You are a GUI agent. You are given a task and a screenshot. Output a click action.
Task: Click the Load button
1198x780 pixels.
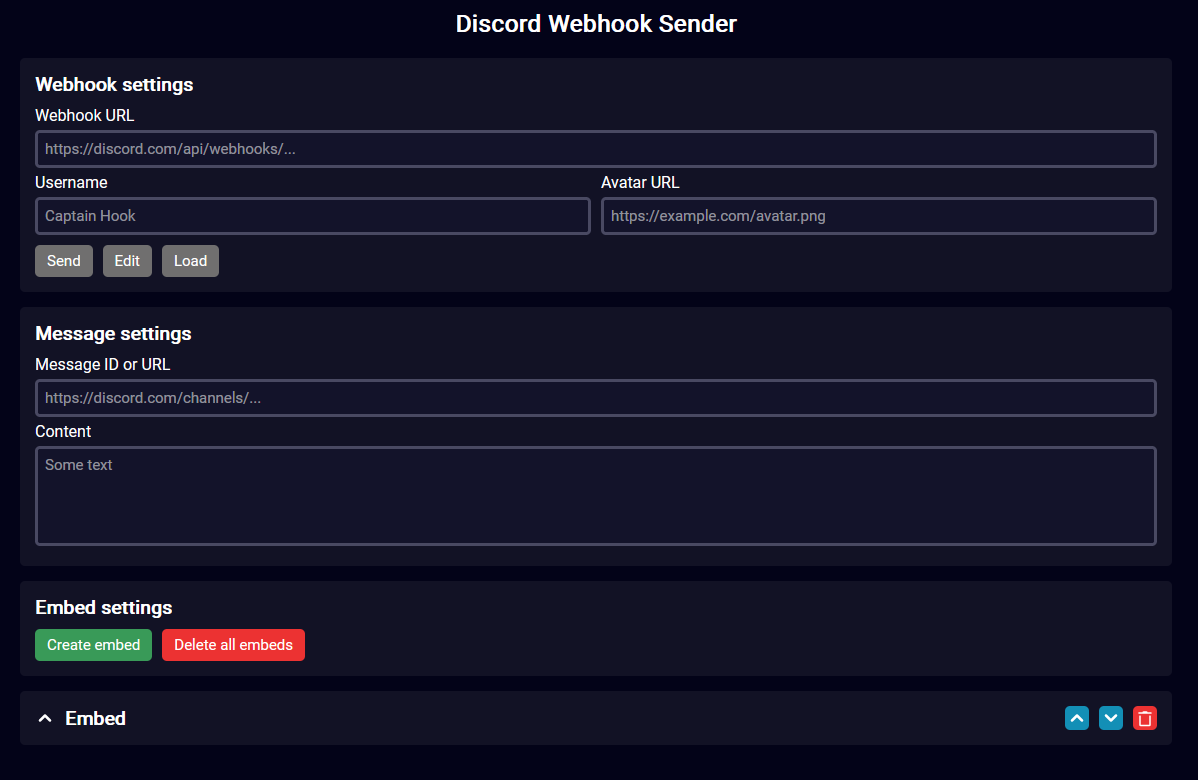pyautogui.click(x=190, y=261)
